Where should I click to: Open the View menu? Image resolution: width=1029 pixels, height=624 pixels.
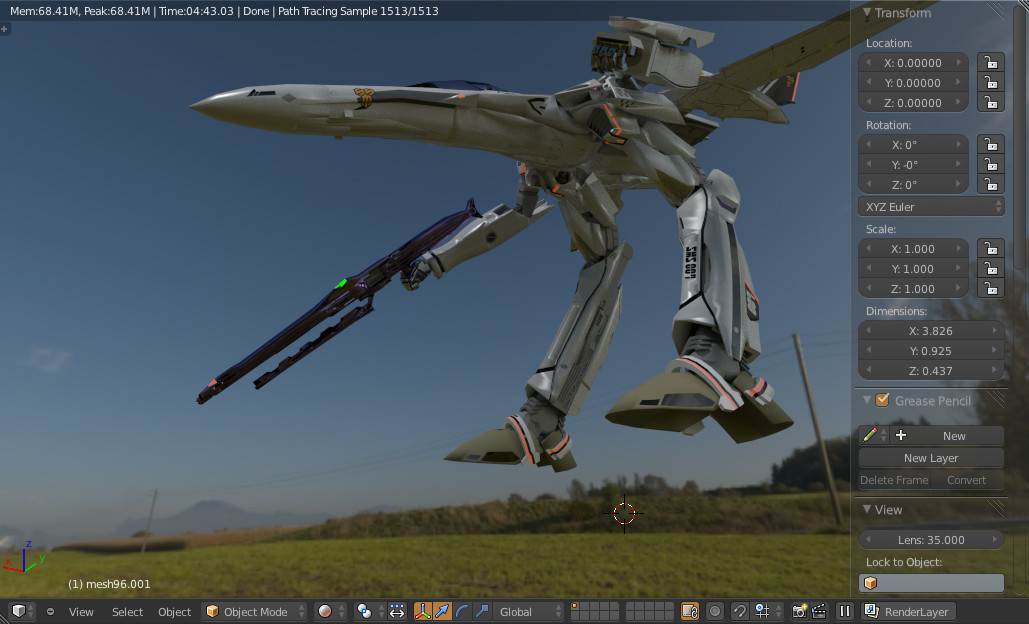point(81,612)
